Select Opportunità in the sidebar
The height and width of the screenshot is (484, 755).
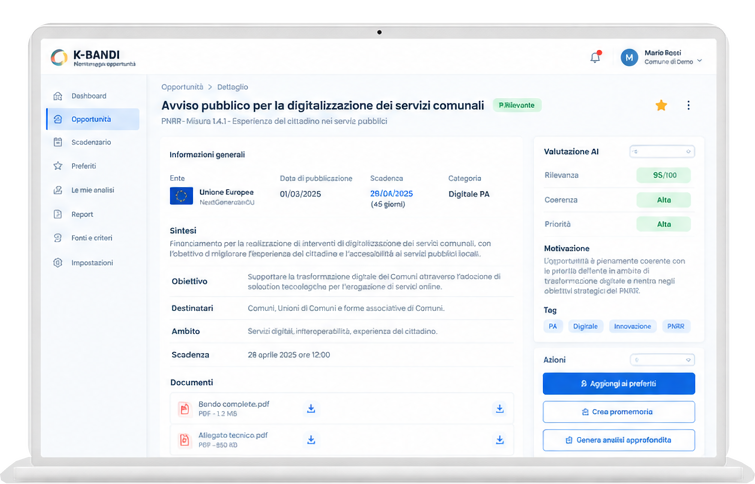tap(93, 119)
